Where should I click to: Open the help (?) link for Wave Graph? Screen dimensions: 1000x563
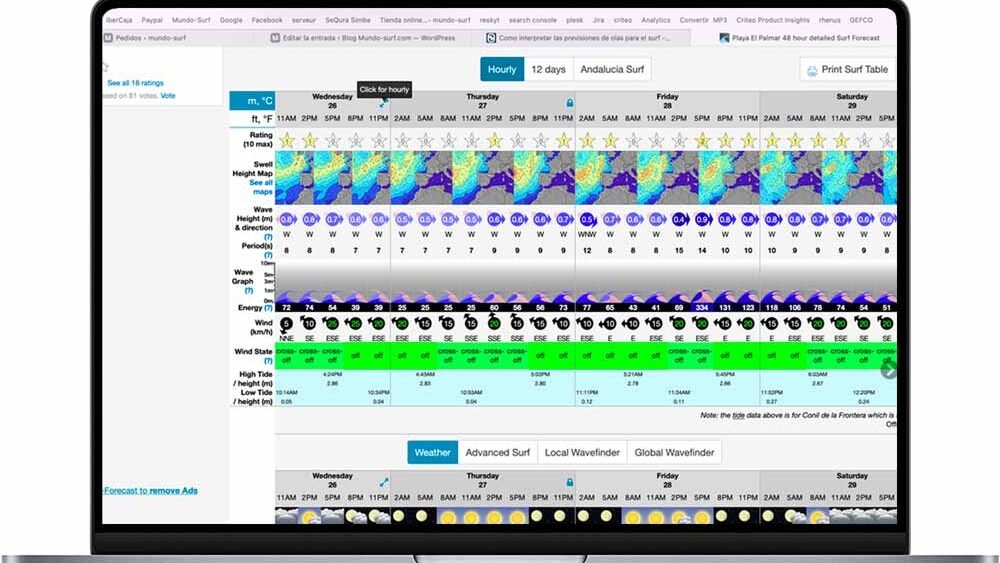pyautogui.click(x=249, y=291)
